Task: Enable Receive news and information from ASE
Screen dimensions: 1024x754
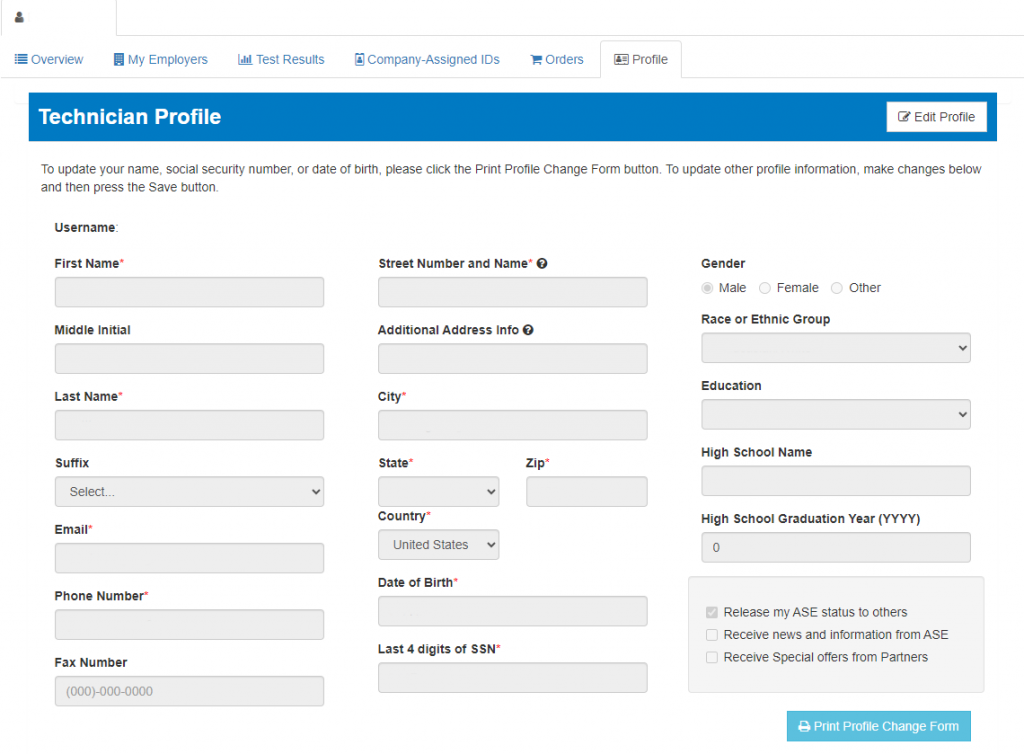Action: coord(712,635)
